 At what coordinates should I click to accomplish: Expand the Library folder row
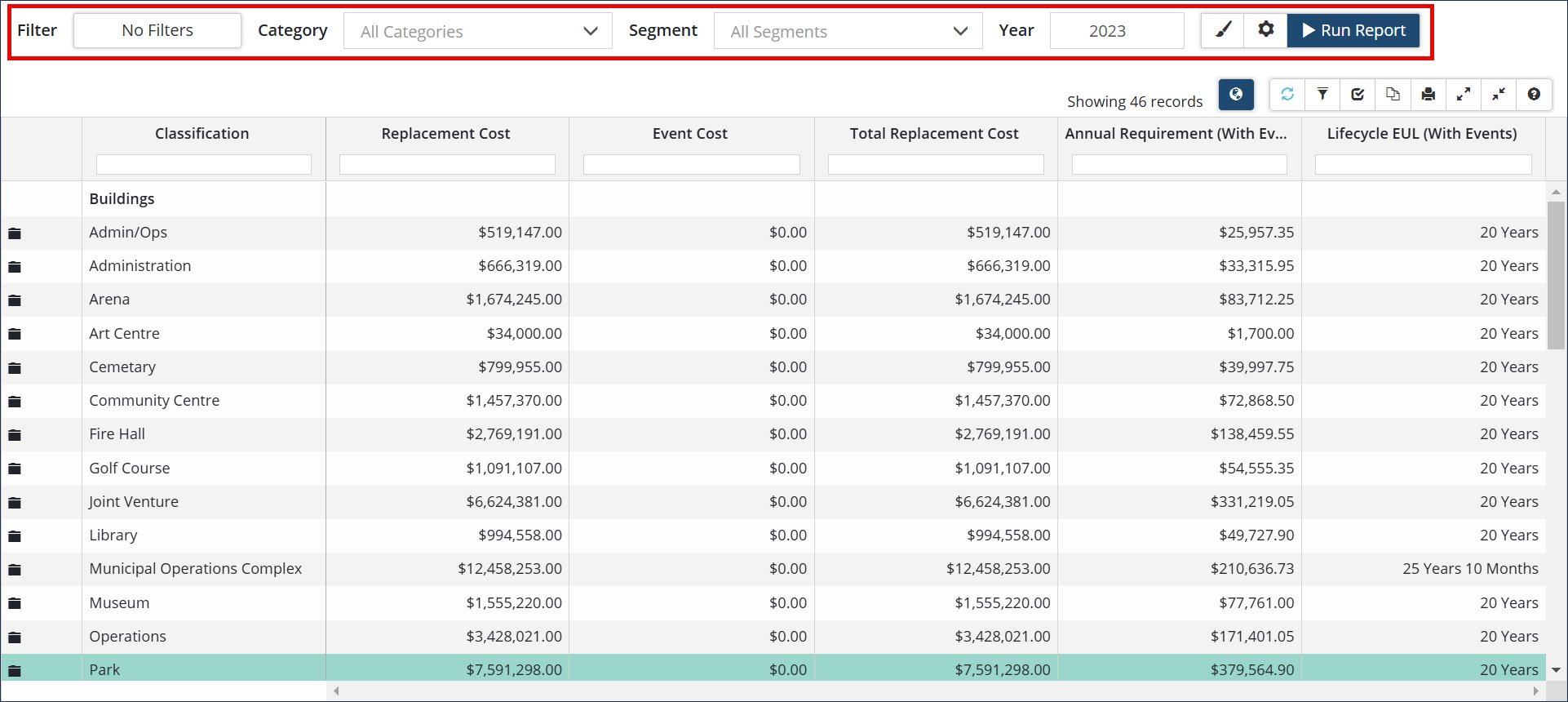[15, 536]
